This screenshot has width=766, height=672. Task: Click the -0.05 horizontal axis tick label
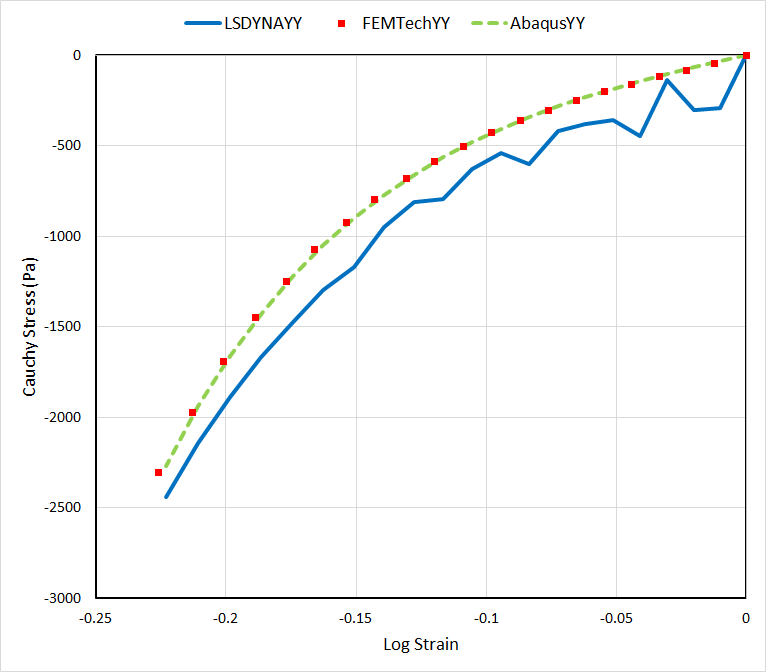(x=616, y=617)
